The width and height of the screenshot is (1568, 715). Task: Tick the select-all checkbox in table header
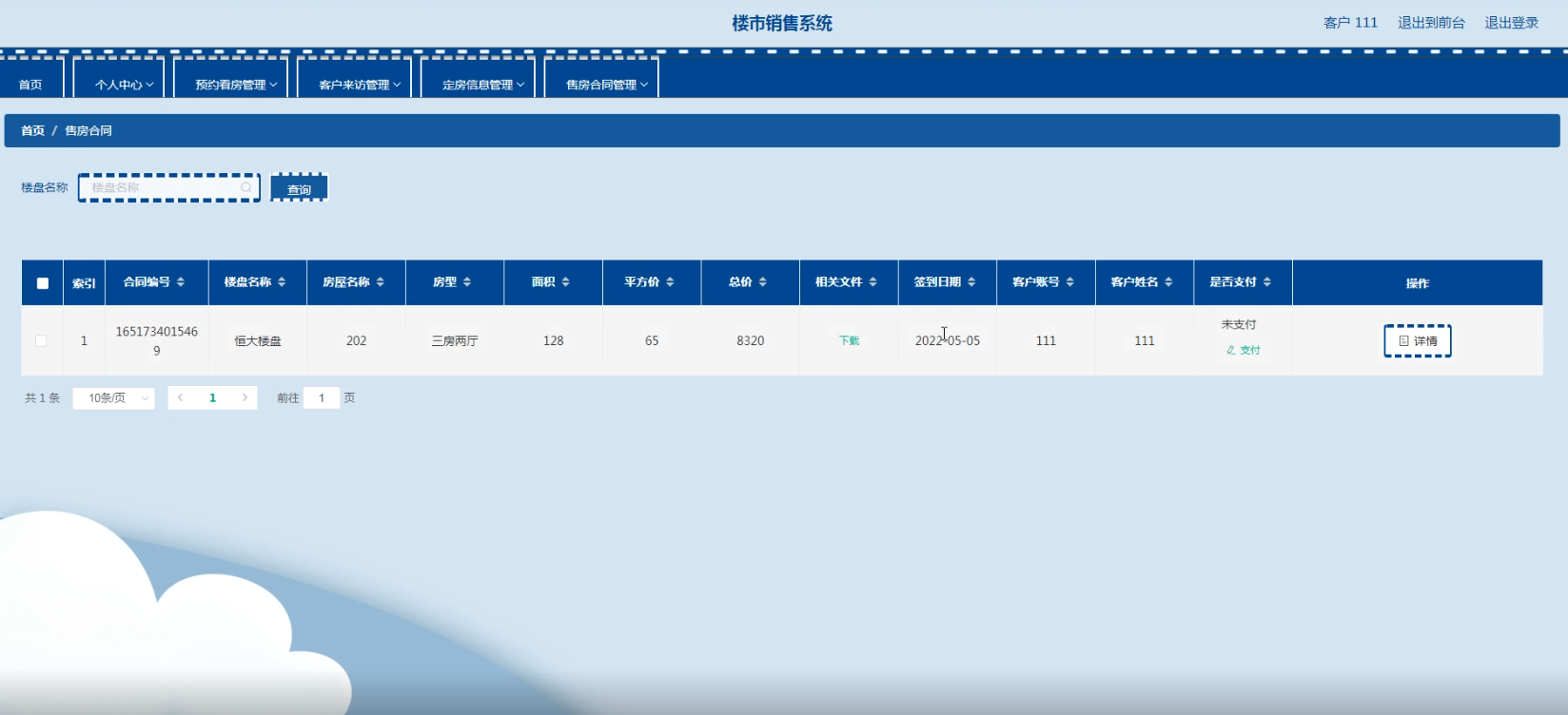point(43,283)
